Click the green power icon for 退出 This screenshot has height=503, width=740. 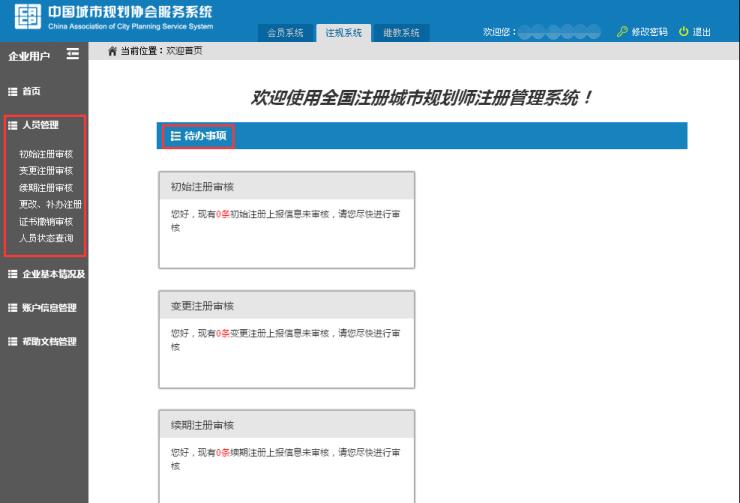[684, 32]
